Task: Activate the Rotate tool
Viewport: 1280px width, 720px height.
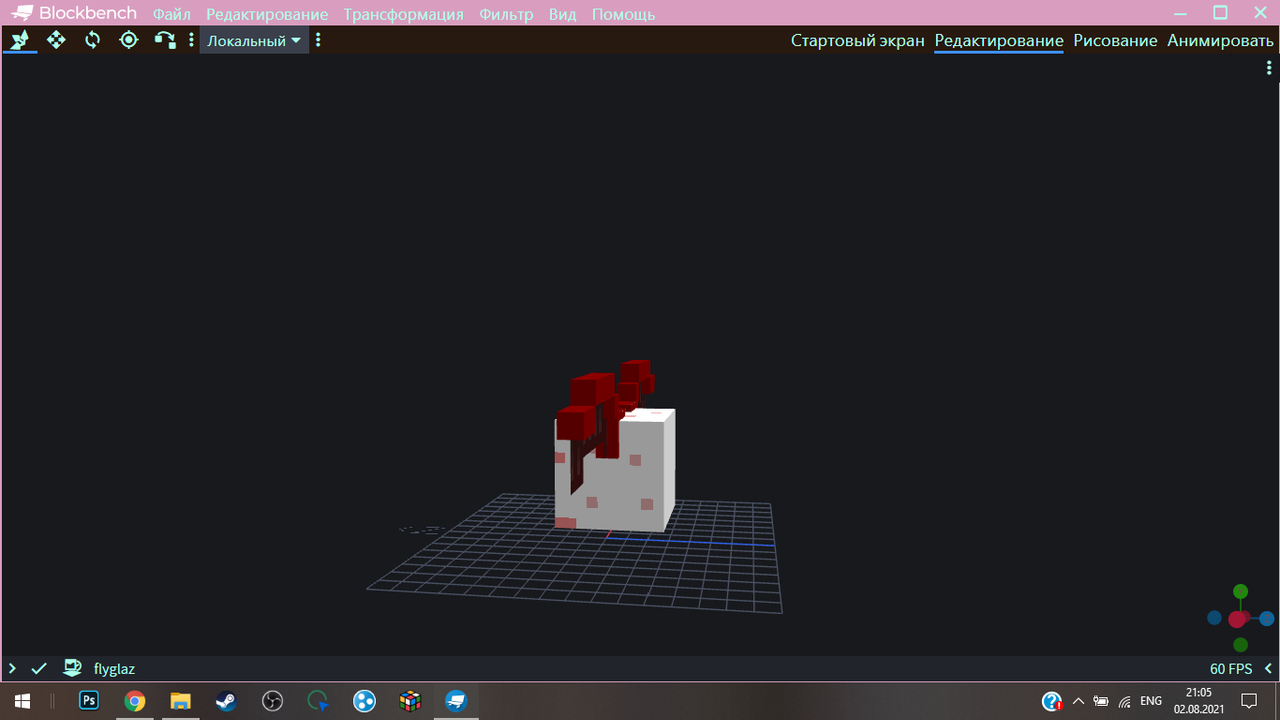Action: [x=92, y=40]
